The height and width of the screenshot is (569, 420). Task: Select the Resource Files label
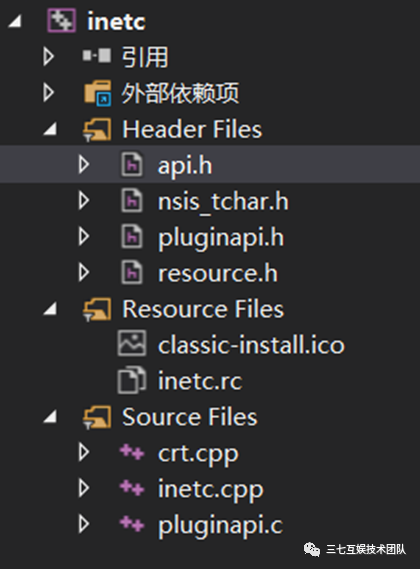[x=203, y=309]
